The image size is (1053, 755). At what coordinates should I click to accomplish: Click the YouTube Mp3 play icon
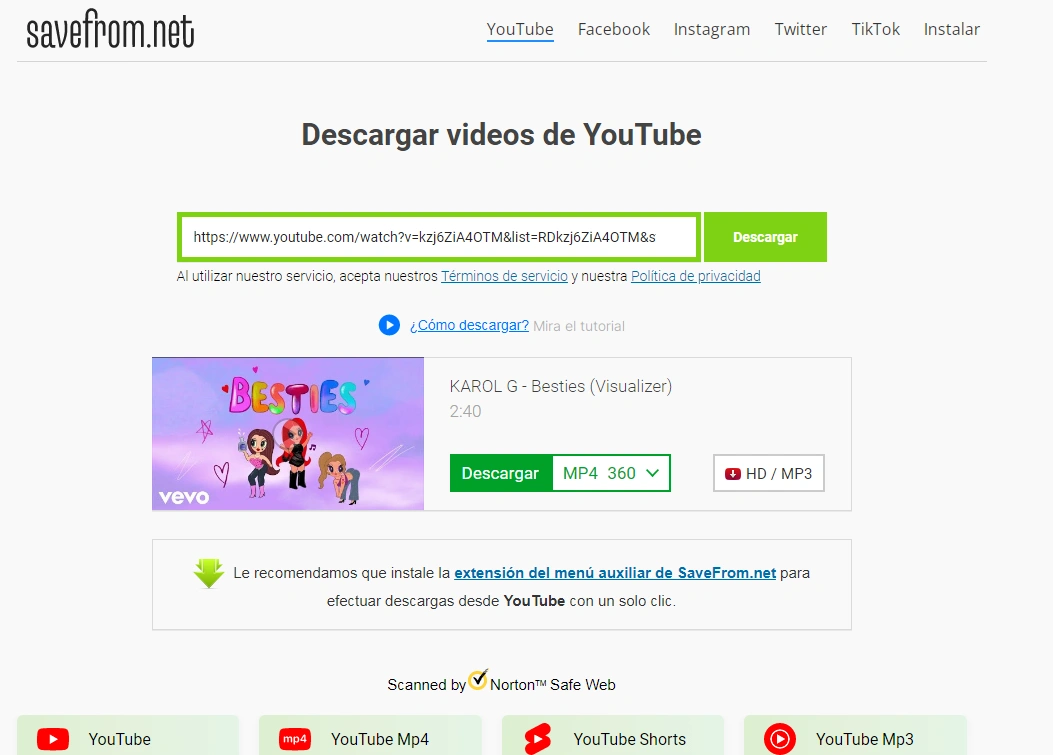[780, 739]
